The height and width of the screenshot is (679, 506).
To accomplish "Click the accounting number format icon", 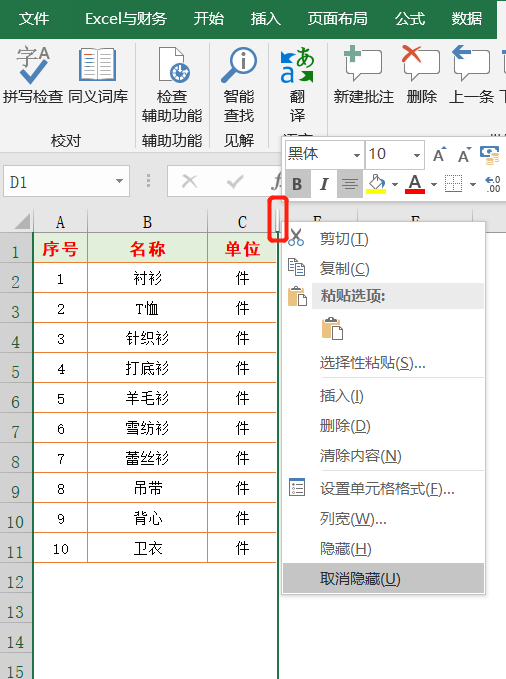I will tap(490, 155).
